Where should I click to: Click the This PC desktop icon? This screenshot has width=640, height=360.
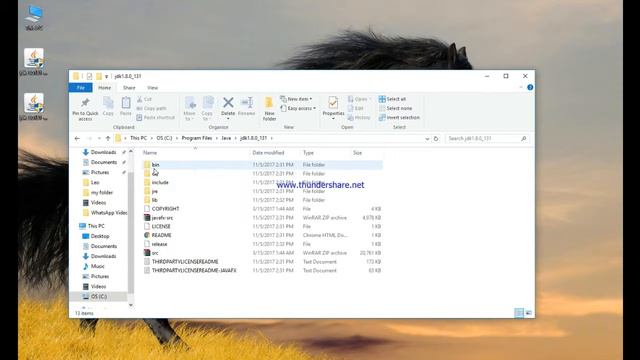tap(34, 18)
